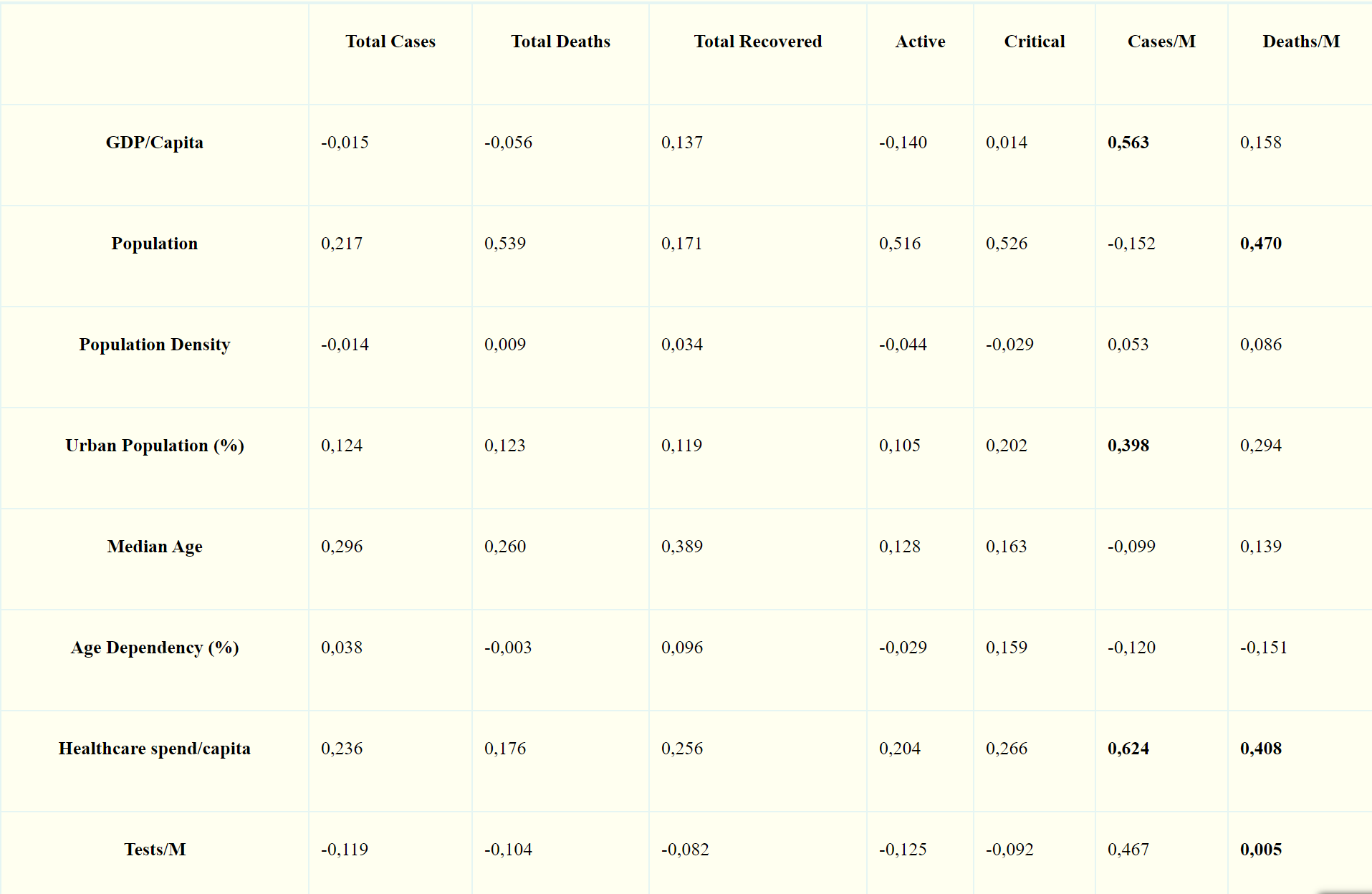Select the Total Deaths column header

560,42
